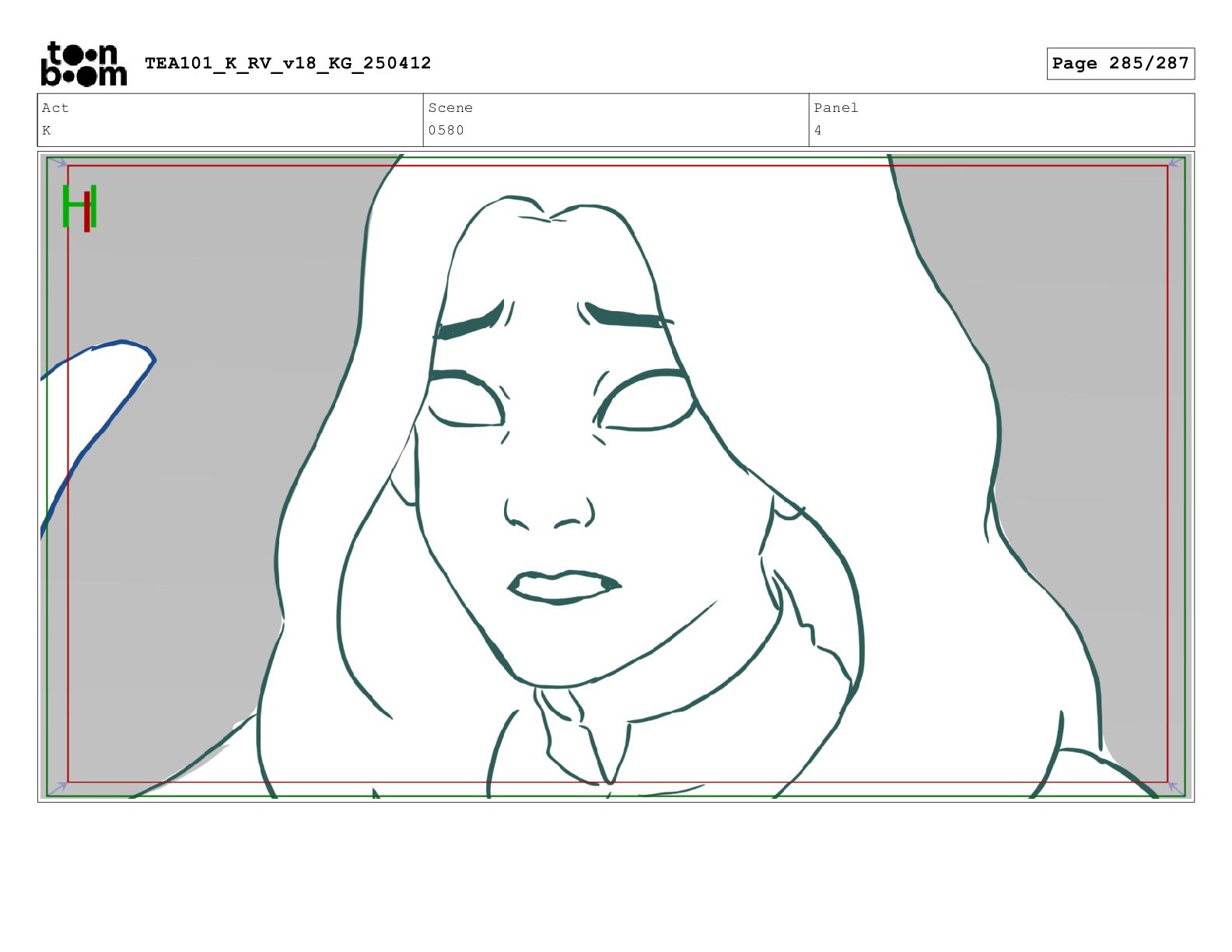Click the green and red camera marker icon
1232x952 pixels.
(79, 208)
